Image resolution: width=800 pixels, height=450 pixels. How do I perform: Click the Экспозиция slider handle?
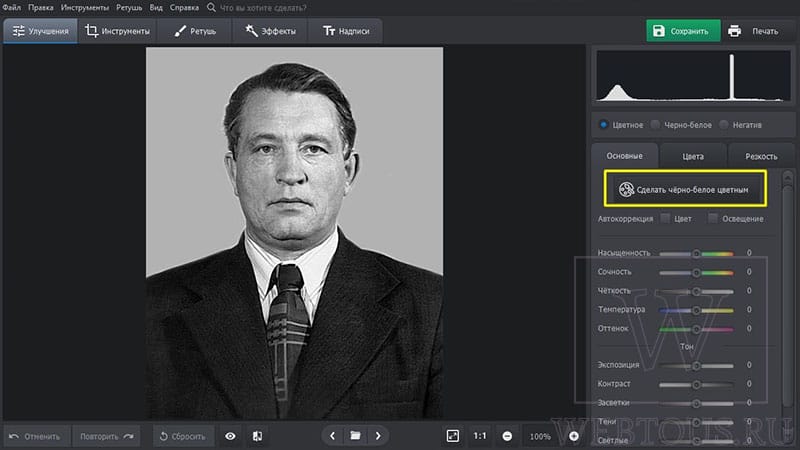click(696, 365)
